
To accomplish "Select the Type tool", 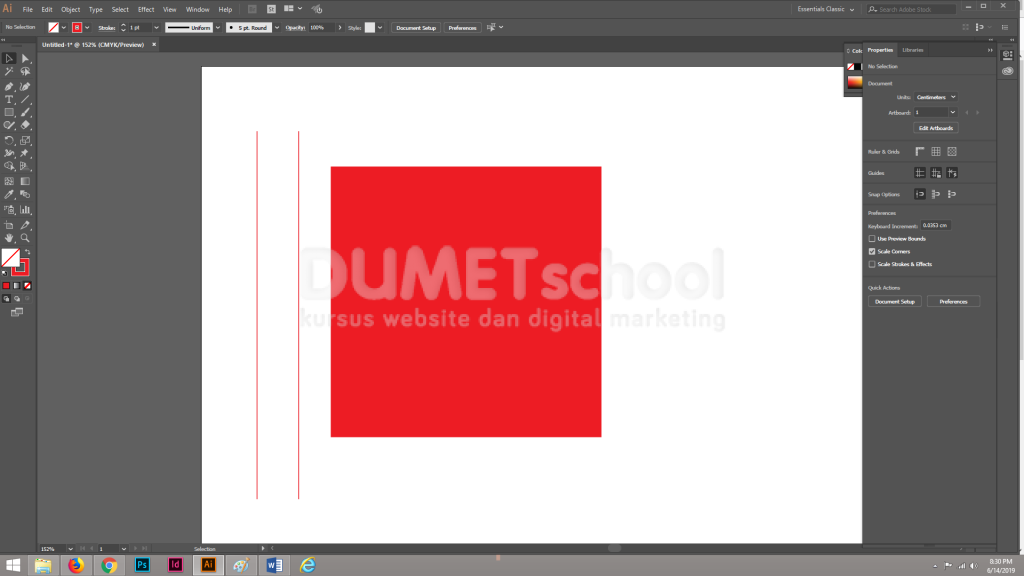I will [9, 100].
